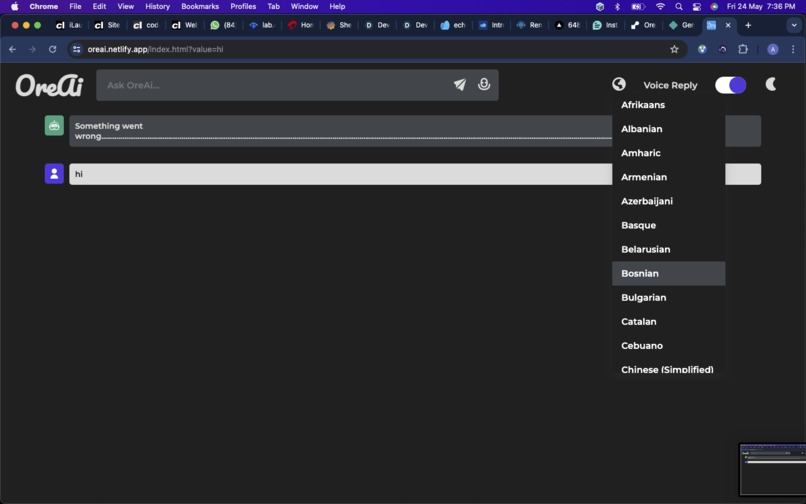The height and width of the screenshot is (504, 806).
Task: Open the Edit menu
Action: tap(99, 7)
